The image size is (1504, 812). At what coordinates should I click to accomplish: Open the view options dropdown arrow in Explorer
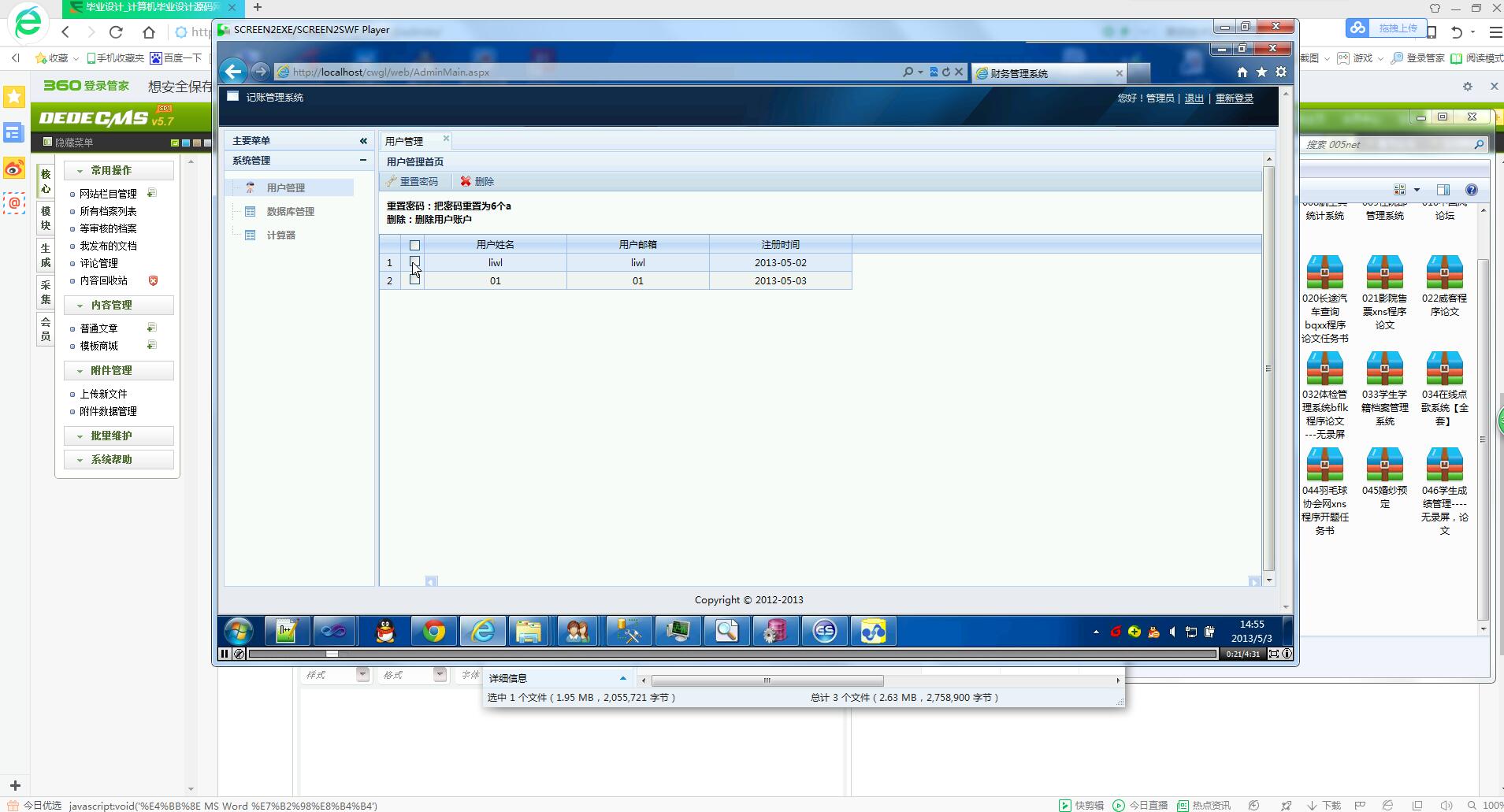(x=1417, y=190)
